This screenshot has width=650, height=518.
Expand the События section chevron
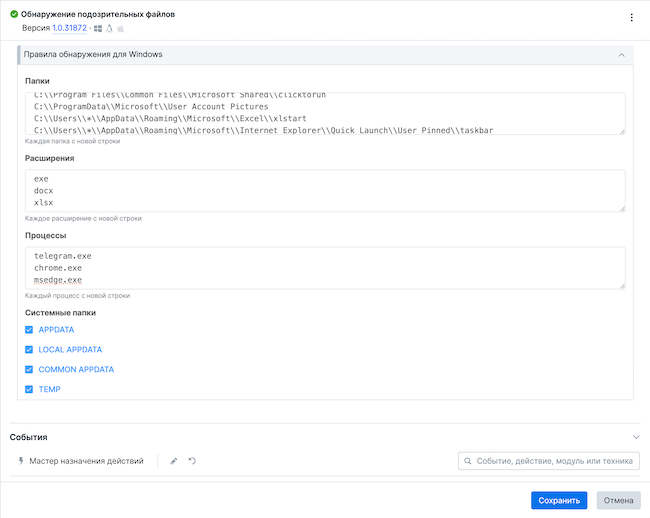click(x=636, y=437)
